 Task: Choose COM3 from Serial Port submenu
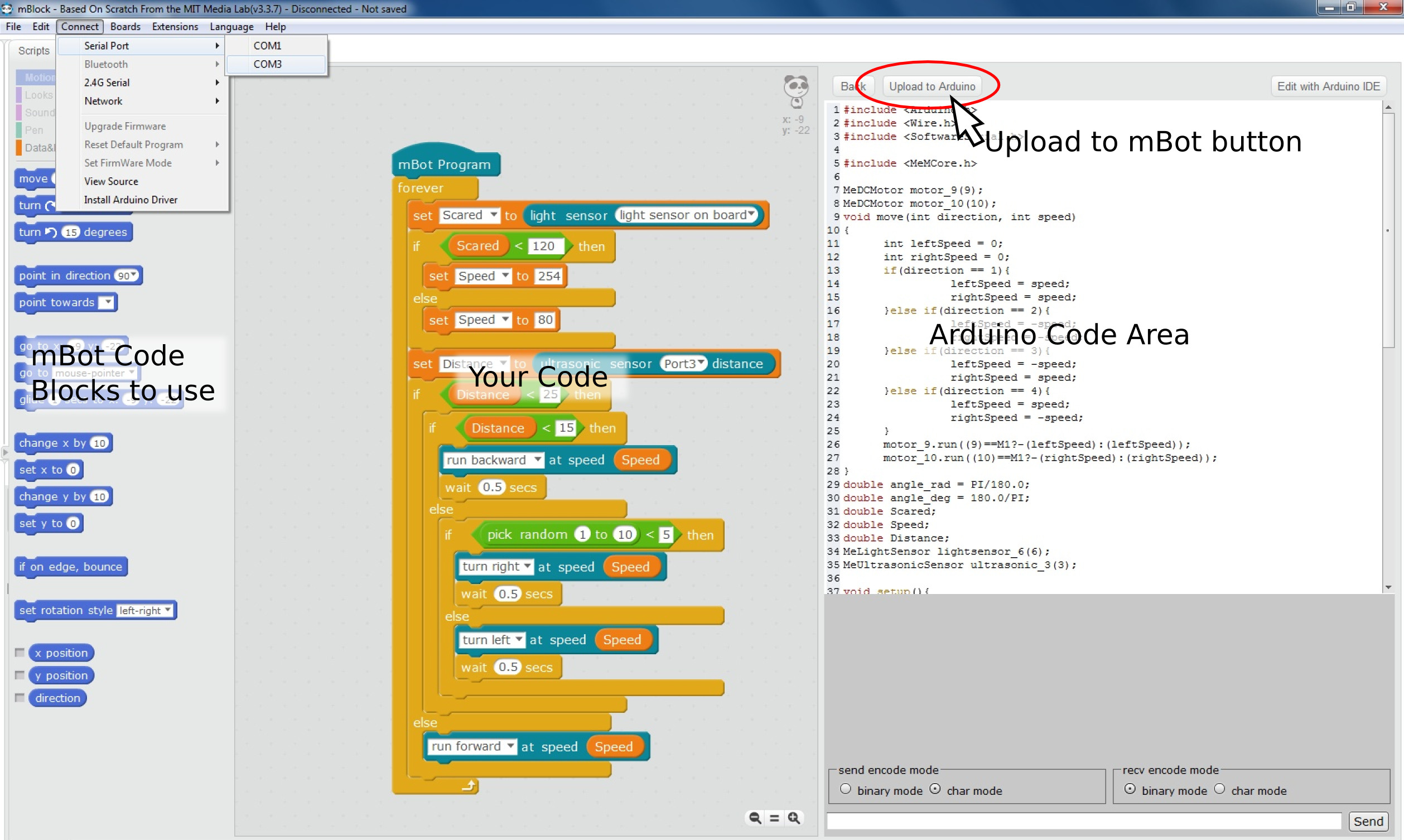coord(268,64)
